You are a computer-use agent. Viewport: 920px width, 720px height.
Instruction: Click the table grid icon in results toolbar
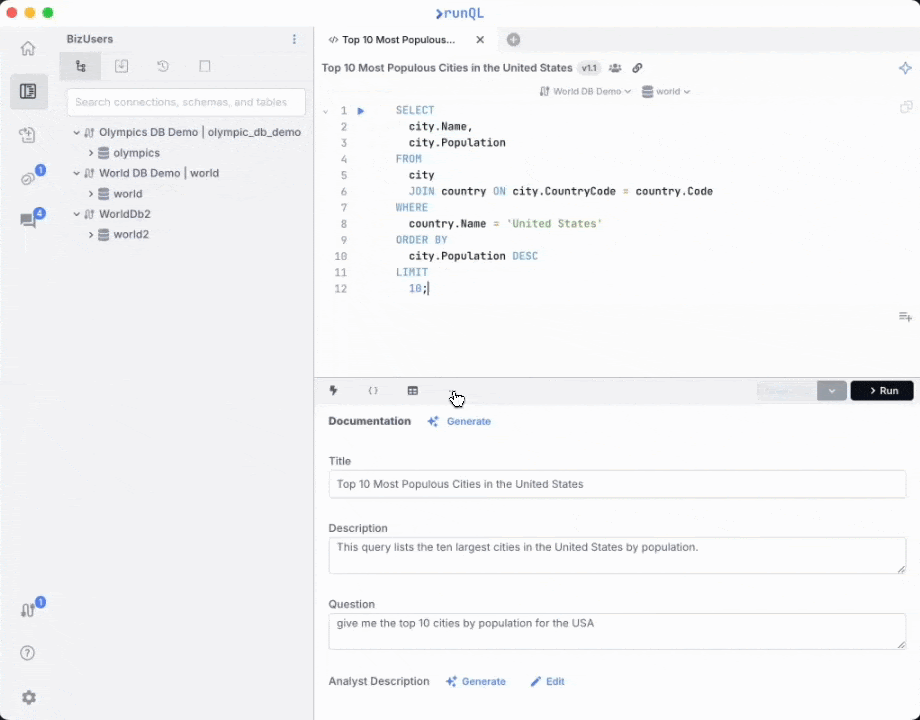tap(412, 391)
